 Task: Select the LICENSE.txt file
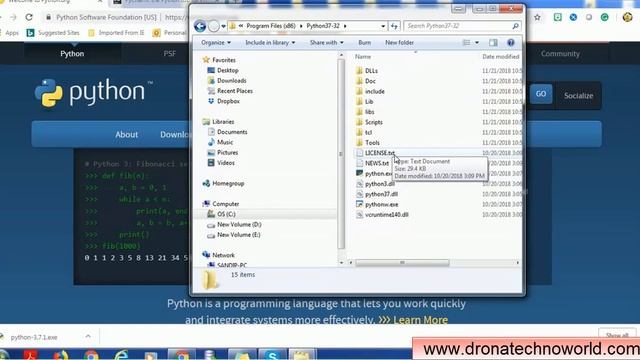pyautogui.click(x=380, y=153)
